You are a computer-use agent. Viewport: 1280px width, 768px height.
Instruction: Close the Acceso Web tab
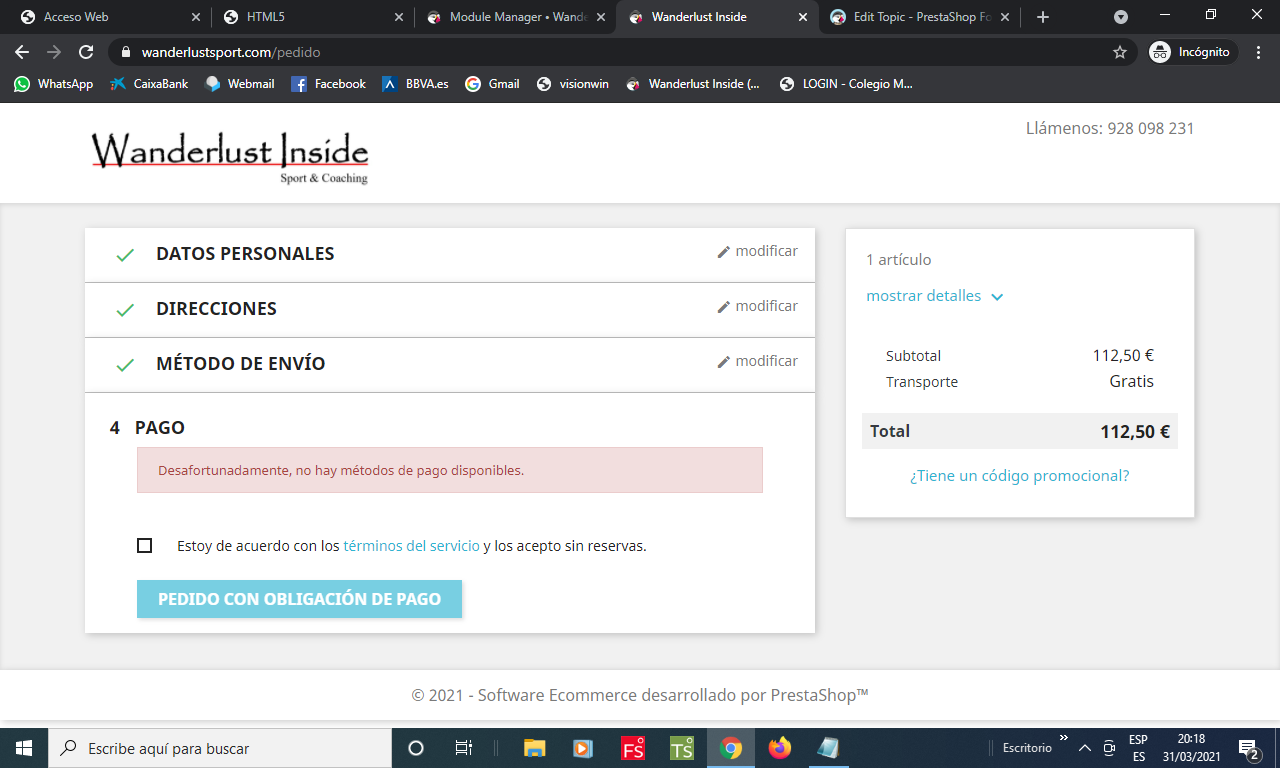pos(195,17)
